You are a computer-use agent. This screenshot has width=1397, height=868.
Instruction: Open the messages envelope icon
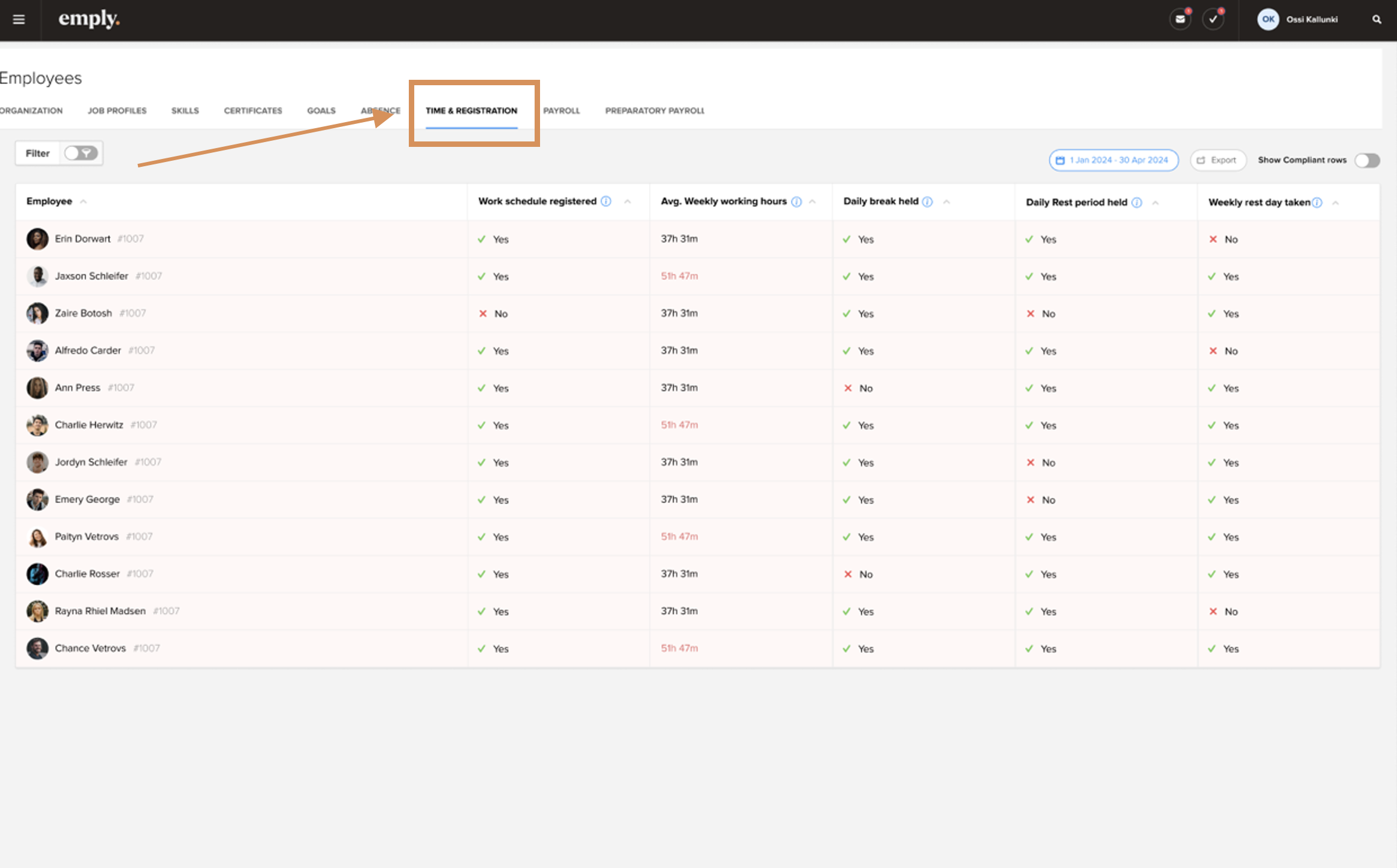1180,19
